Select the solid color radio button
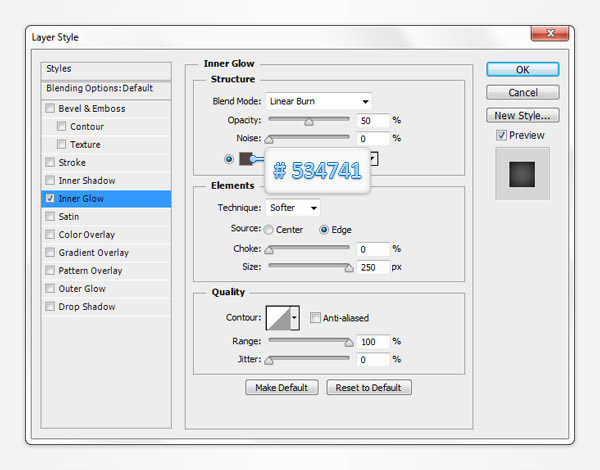The image size is (600, 470). [x=230, y=158]
